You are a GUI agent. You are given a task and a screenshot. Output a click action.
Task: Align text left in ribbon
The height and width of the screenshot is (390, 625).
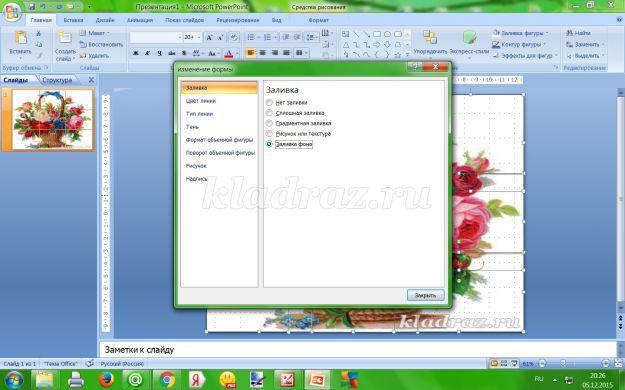pos(250,53)
